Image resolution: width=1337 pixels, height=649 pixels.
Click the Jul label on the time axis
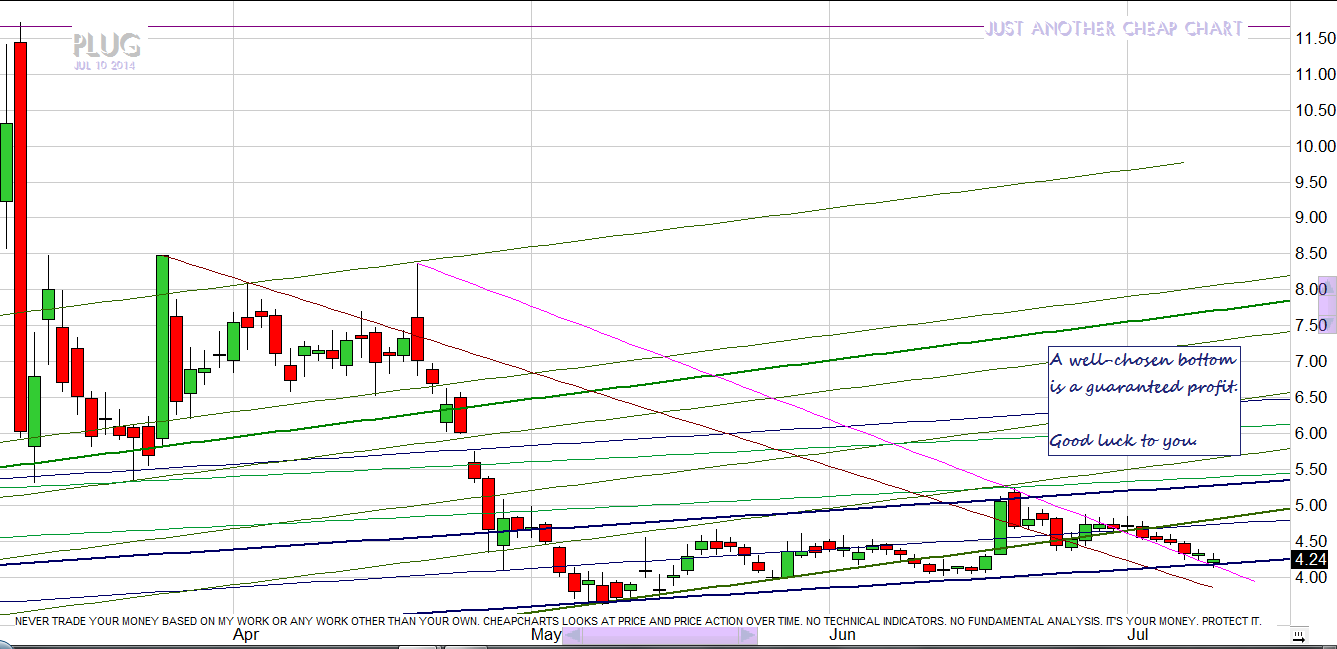tap(1138, 635)
